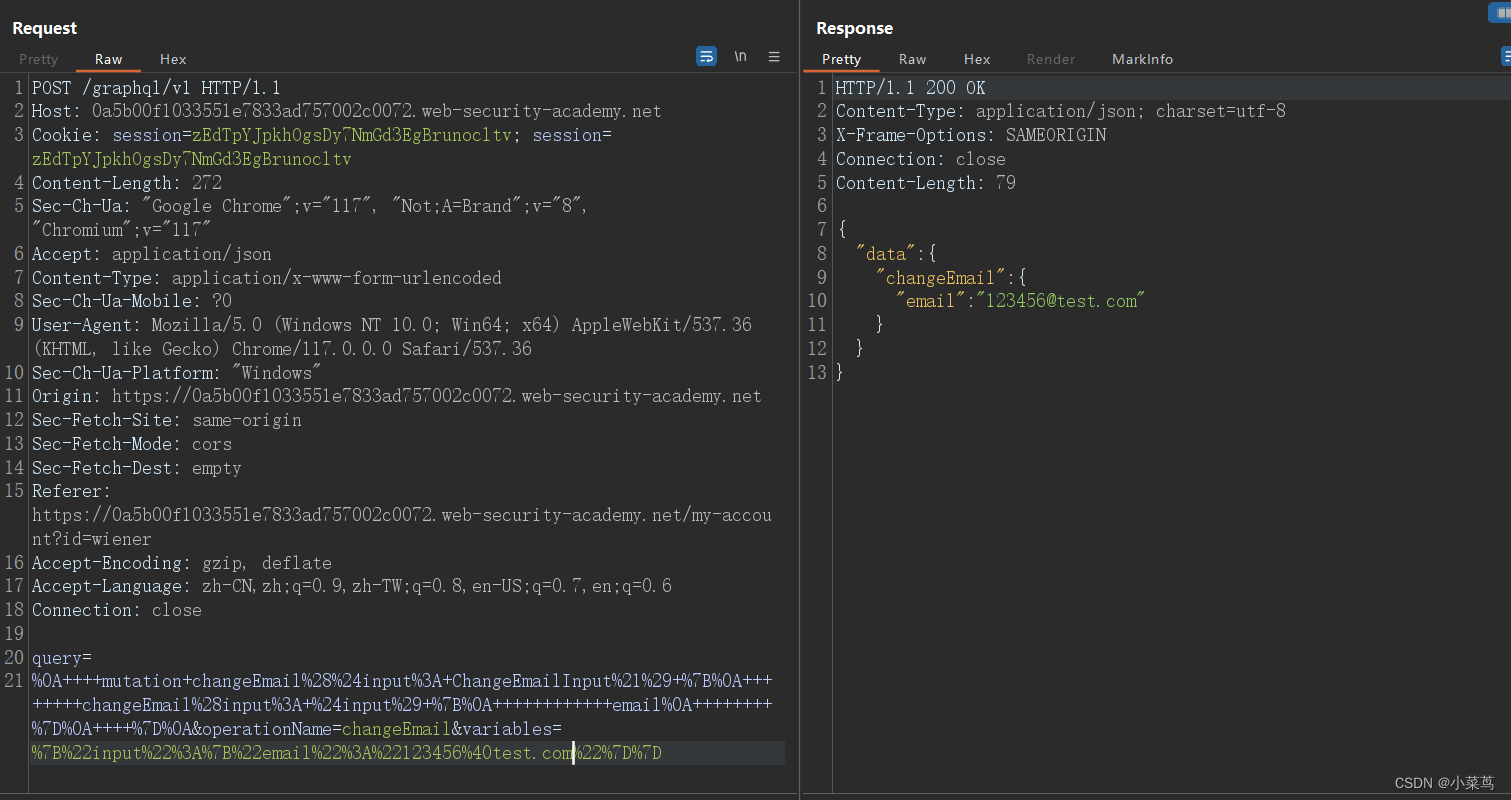Click the response 'Connection: close' header on line 4
Viewport: 1511px width, 800px height.
pos(921,159)
